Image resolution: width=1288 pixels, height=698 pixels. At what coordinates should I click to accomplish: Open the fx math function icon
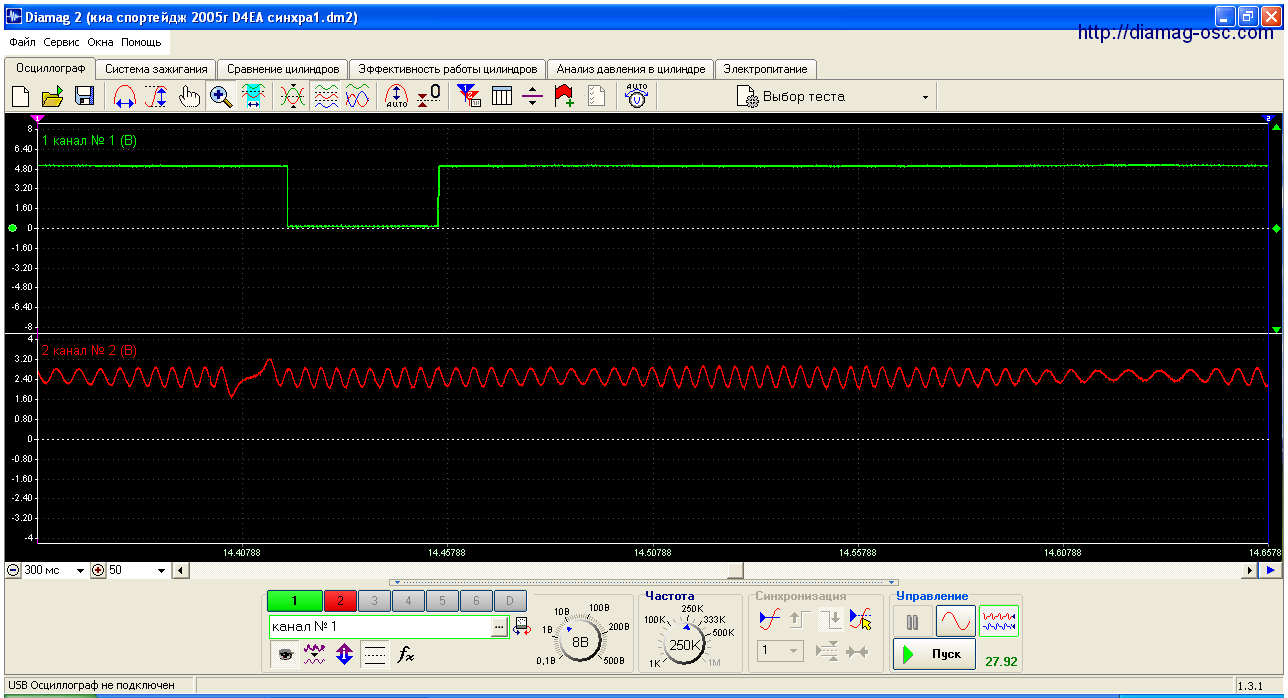click(405, 655)
